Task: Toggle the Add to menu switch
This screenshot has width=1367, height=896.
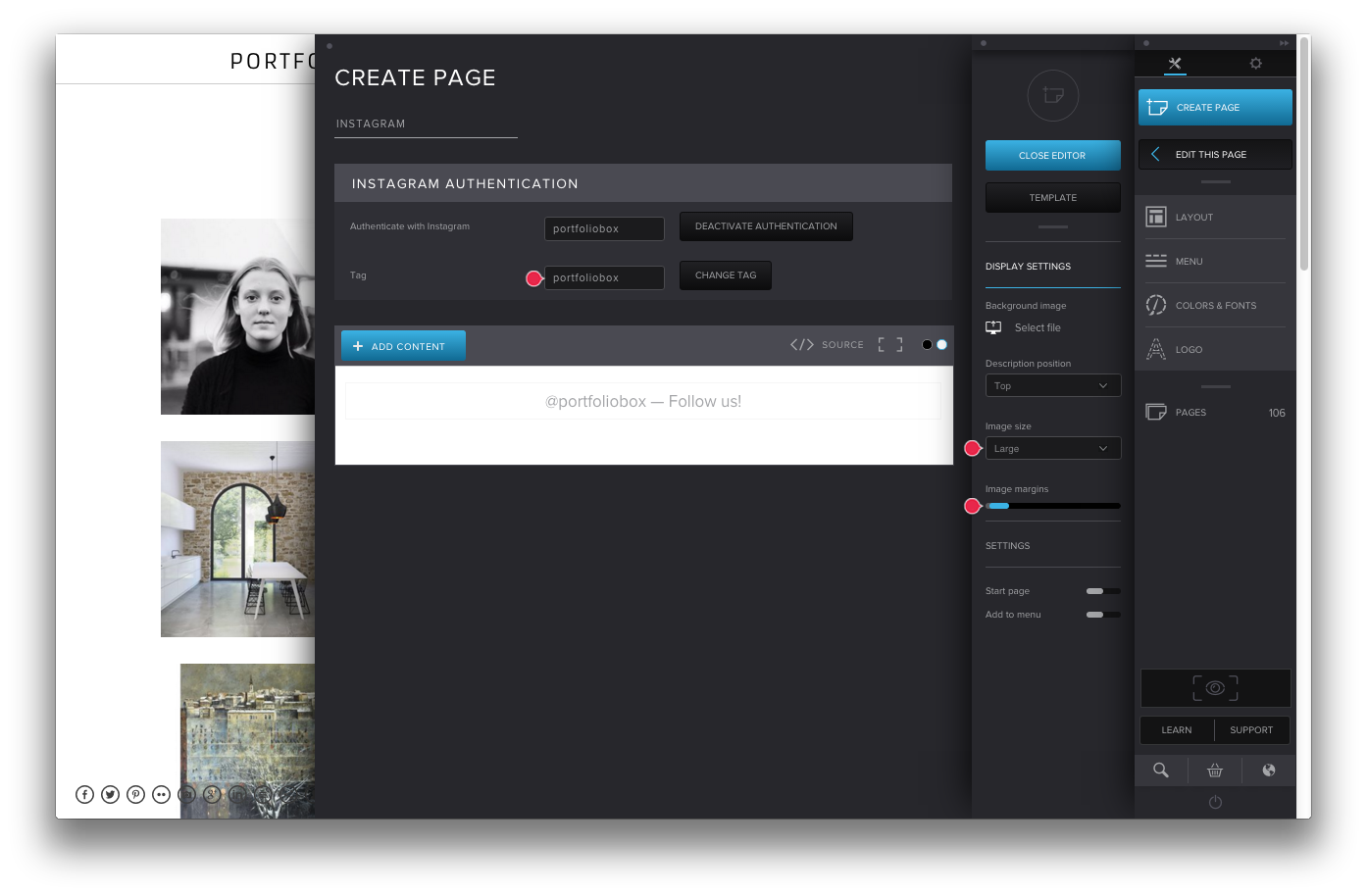Action: tap(1103, 615)
